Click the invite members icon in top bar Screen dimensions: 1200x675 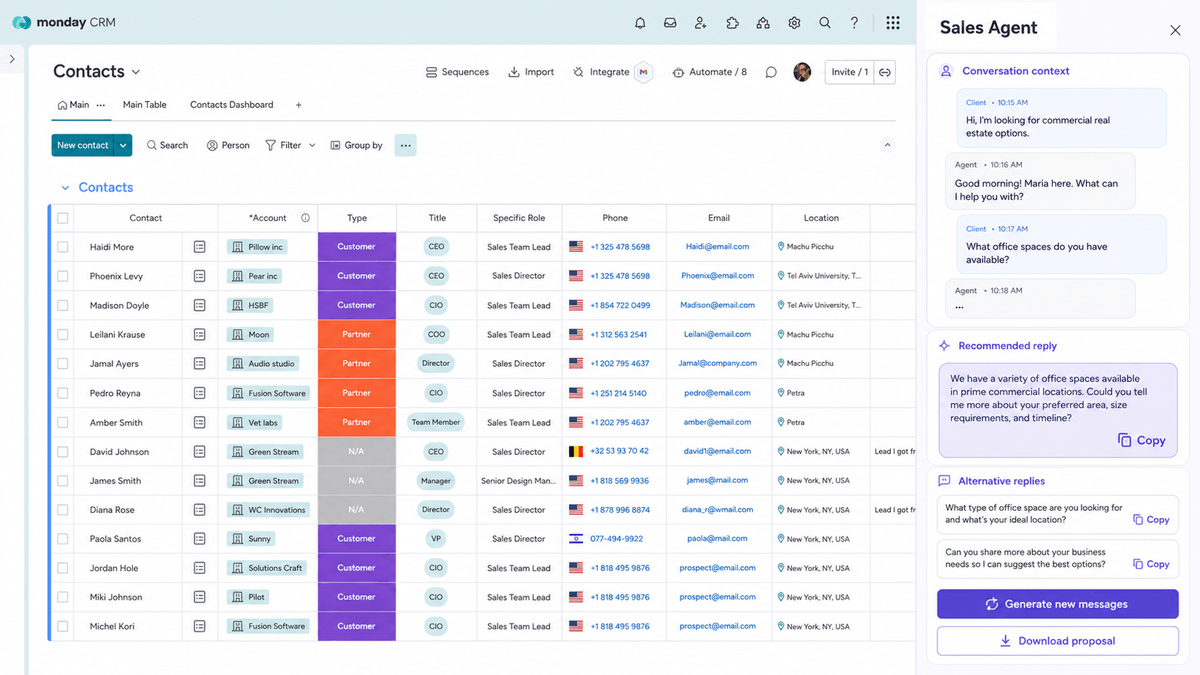point(701,22)
